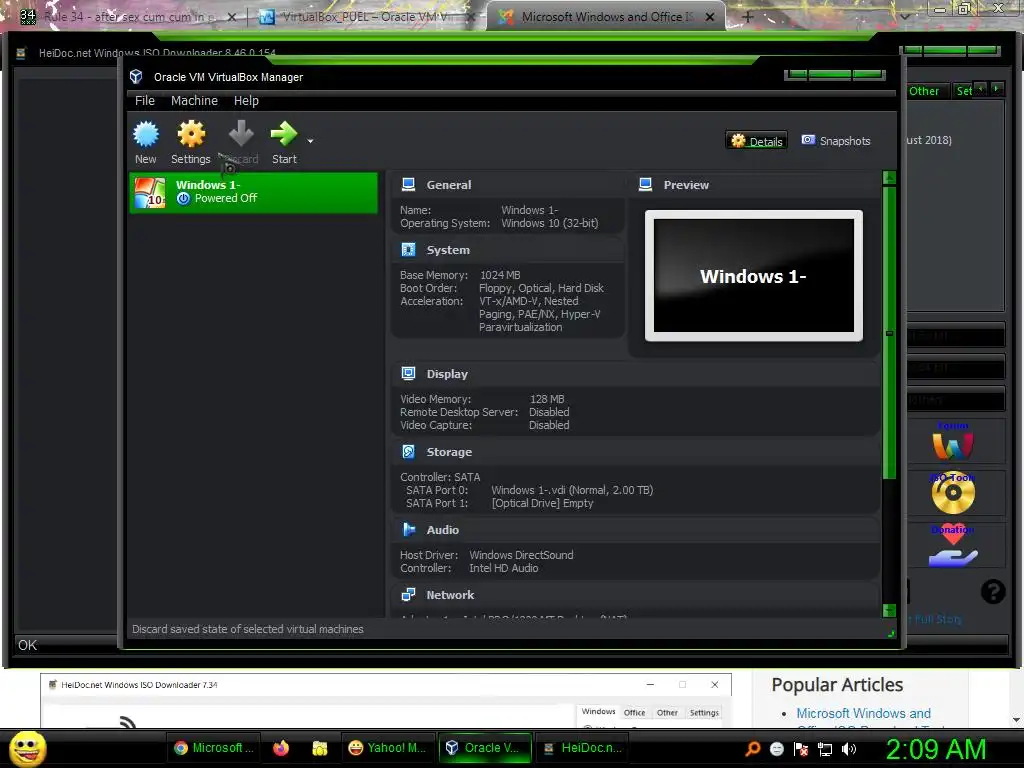Click the Audio section speaker icon
The width and height of the screenshot is (1024, 768).
408,530
